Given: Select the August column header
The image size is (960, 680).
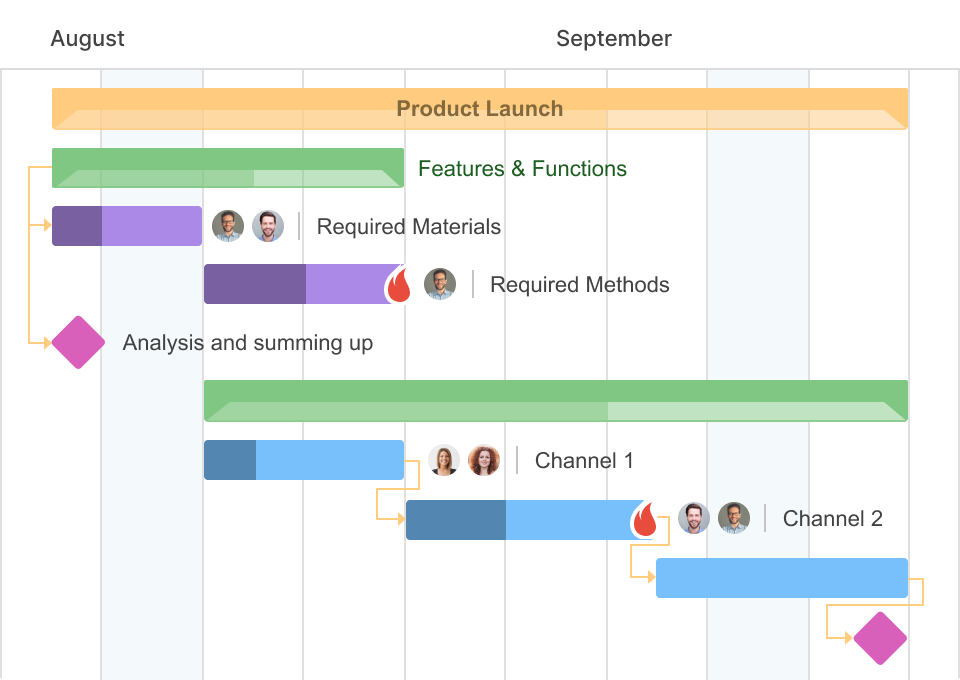Looking at the screenshot, I should click(87, 38).
